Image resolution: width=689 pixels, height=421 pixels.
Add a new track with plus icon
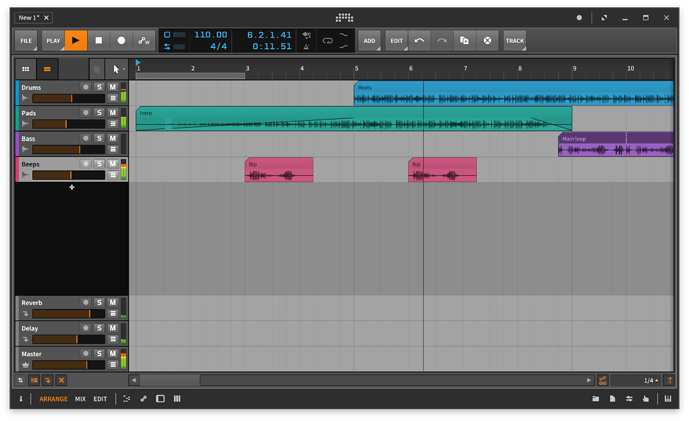pyautogui.click(x=72, y=187)
